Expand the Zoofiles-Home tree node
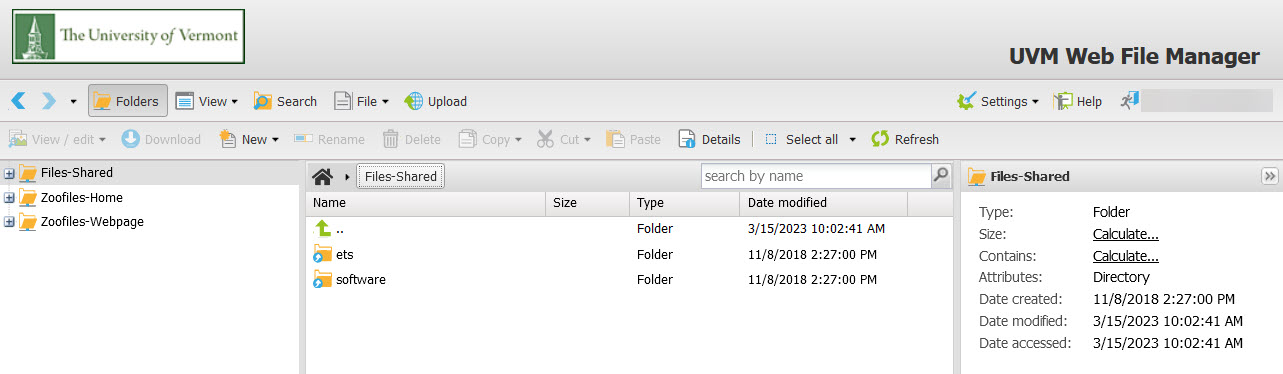The image size is (1283, 374). click(9, 197)
